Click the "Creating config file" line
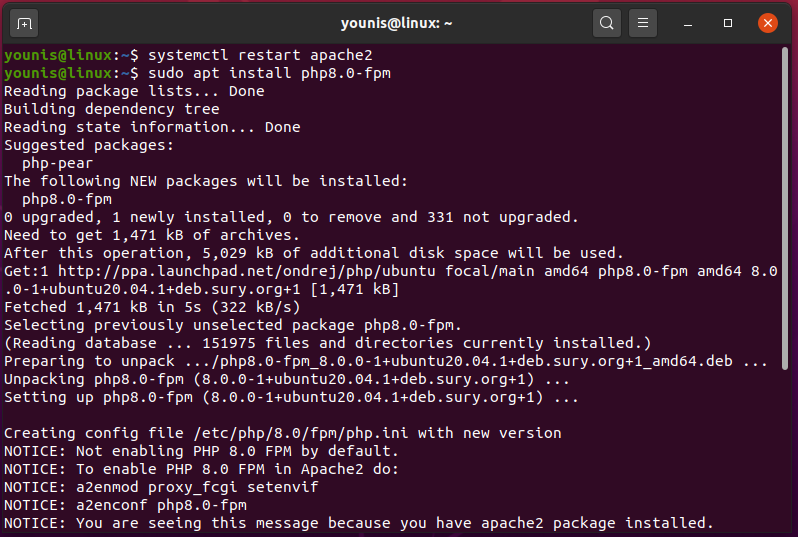Image resolution: width=798 pixels, height=537 pixels. 282,433
